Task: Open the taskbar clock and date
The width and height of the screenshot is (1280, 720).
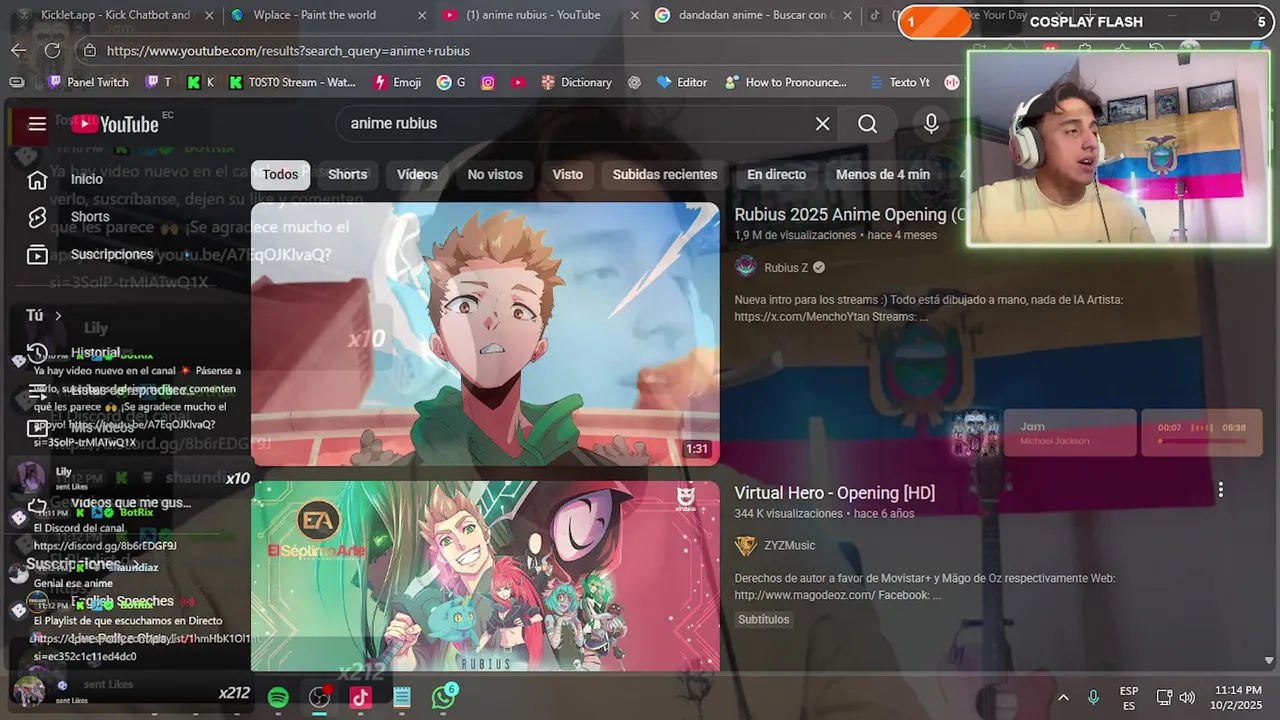Action: pos(1238,697)
